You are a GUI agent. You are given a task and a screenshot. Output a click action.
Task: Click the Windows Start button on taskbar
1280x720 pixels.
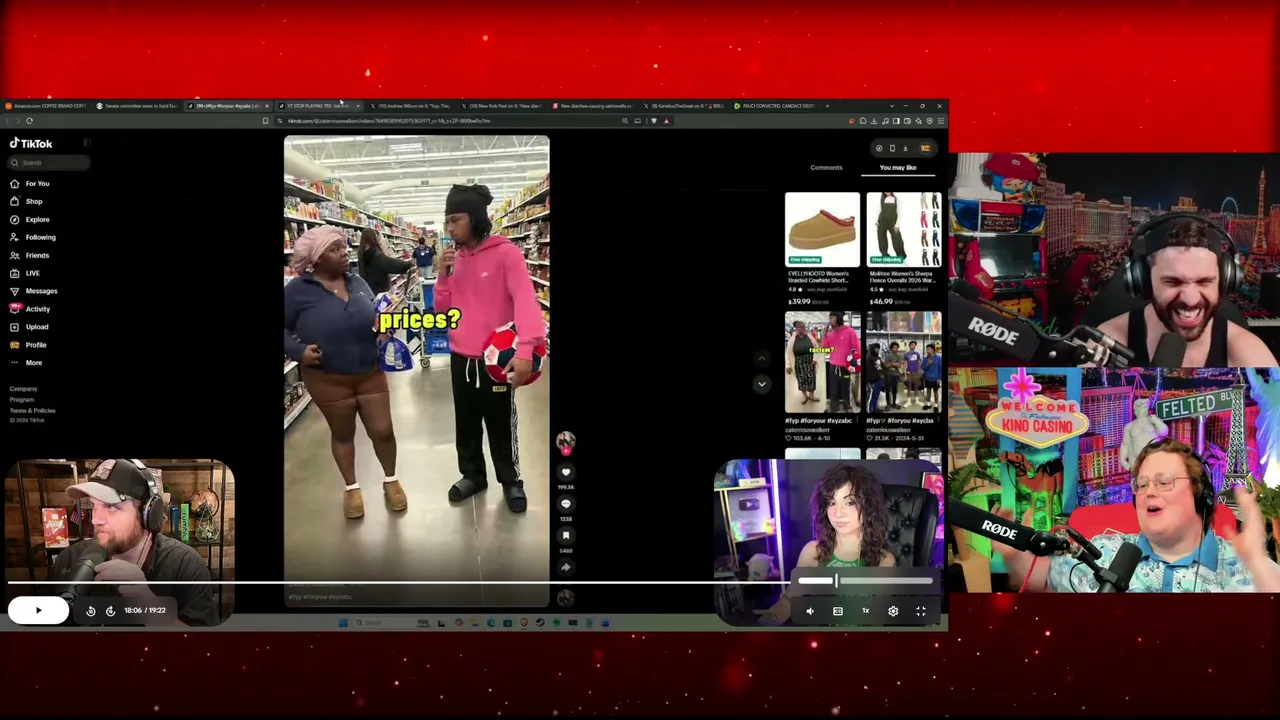point(343,623)
